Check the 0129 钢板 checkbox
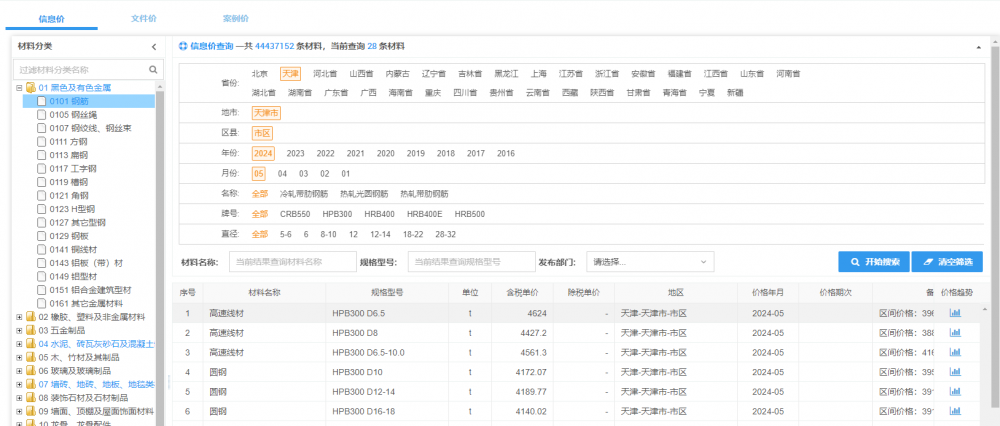This screenshot has height=426, width=1000. point(41,236)
